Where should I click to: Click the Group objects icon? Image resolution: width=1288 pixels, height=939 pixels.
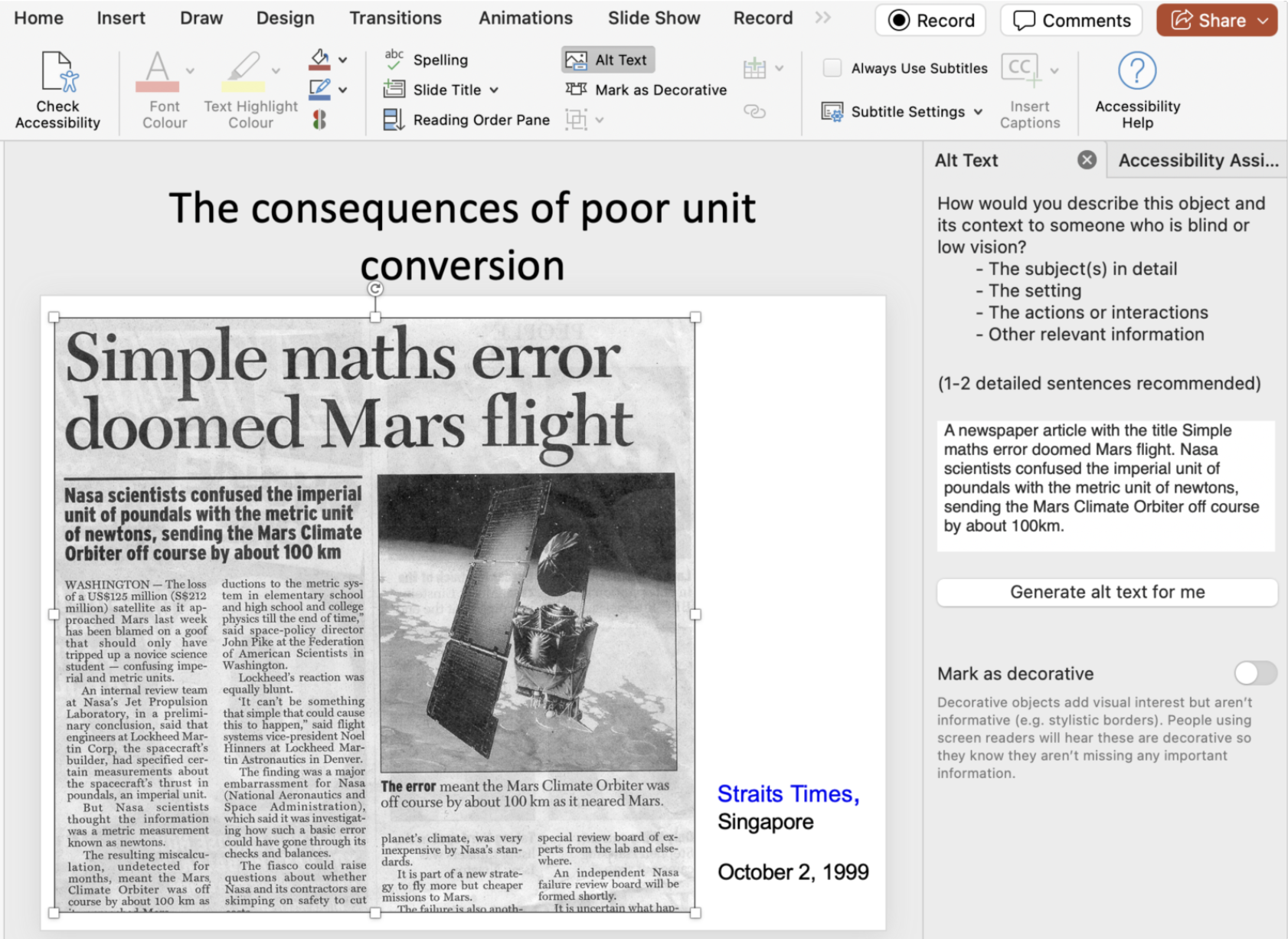[x=576, y=119]
